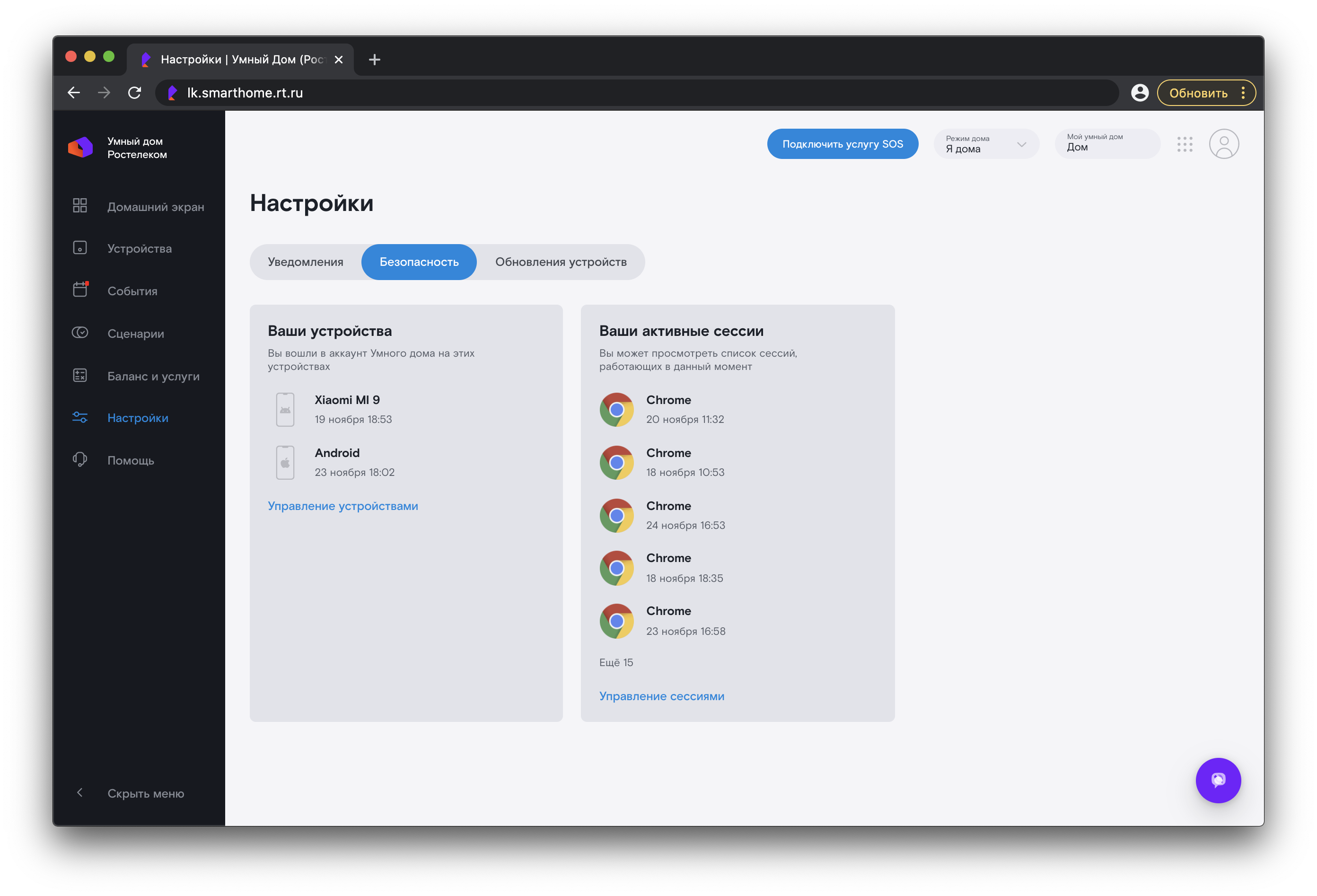Click the browser address bar
The image size is (1317, 896).
[x=623, y=93]
